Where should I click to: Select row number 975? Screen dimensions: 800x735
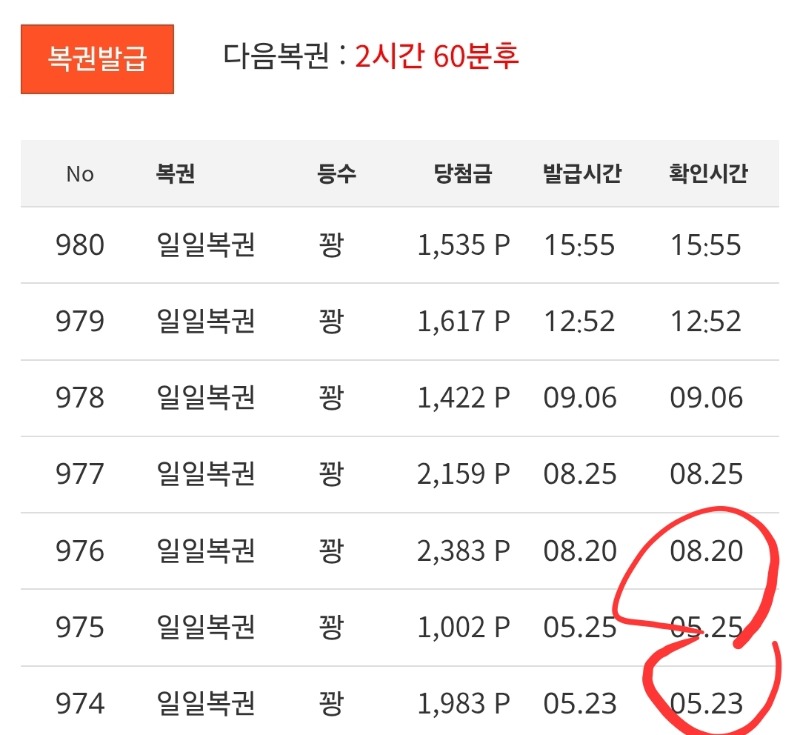[80, 627]
